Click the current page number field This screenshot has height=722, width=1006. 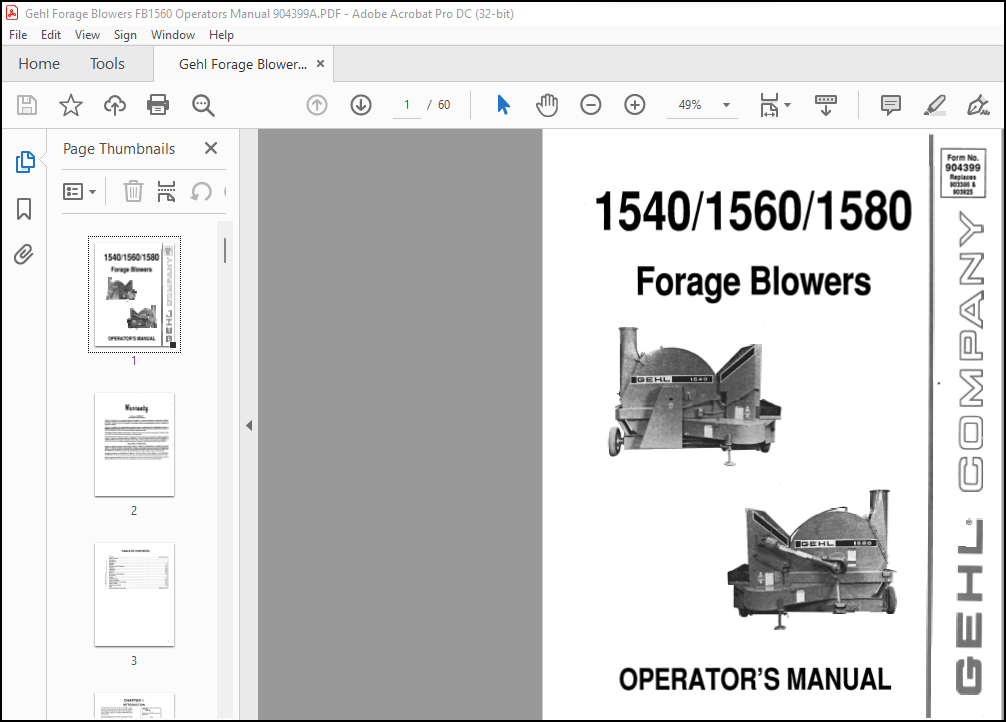(x=407, y=105)
